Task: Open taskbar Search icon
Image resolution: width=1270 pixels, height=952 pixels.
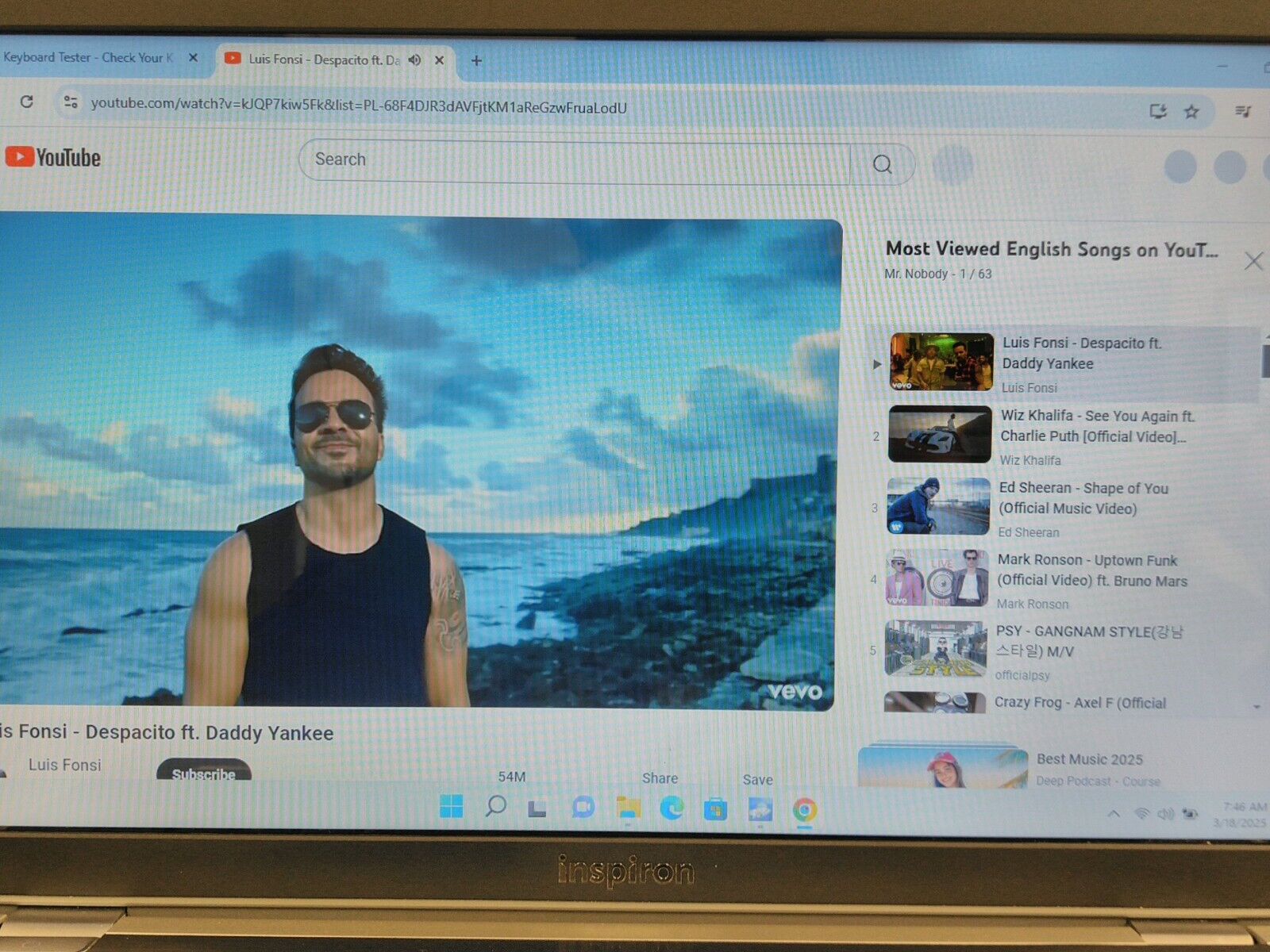Action: click(496, 806)
